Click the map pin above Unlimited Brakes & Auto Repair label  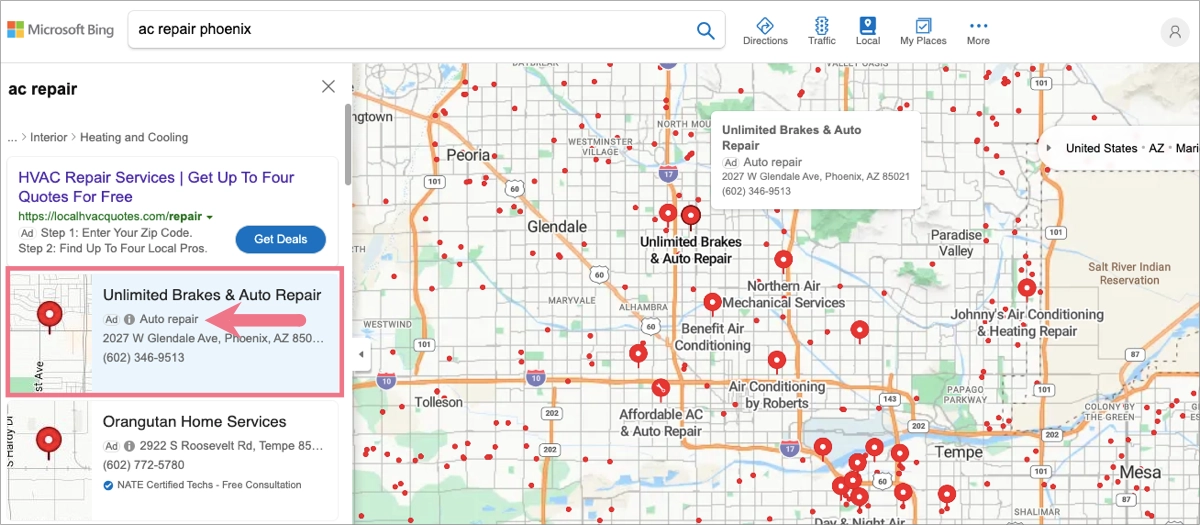click(x=691, y=215)
